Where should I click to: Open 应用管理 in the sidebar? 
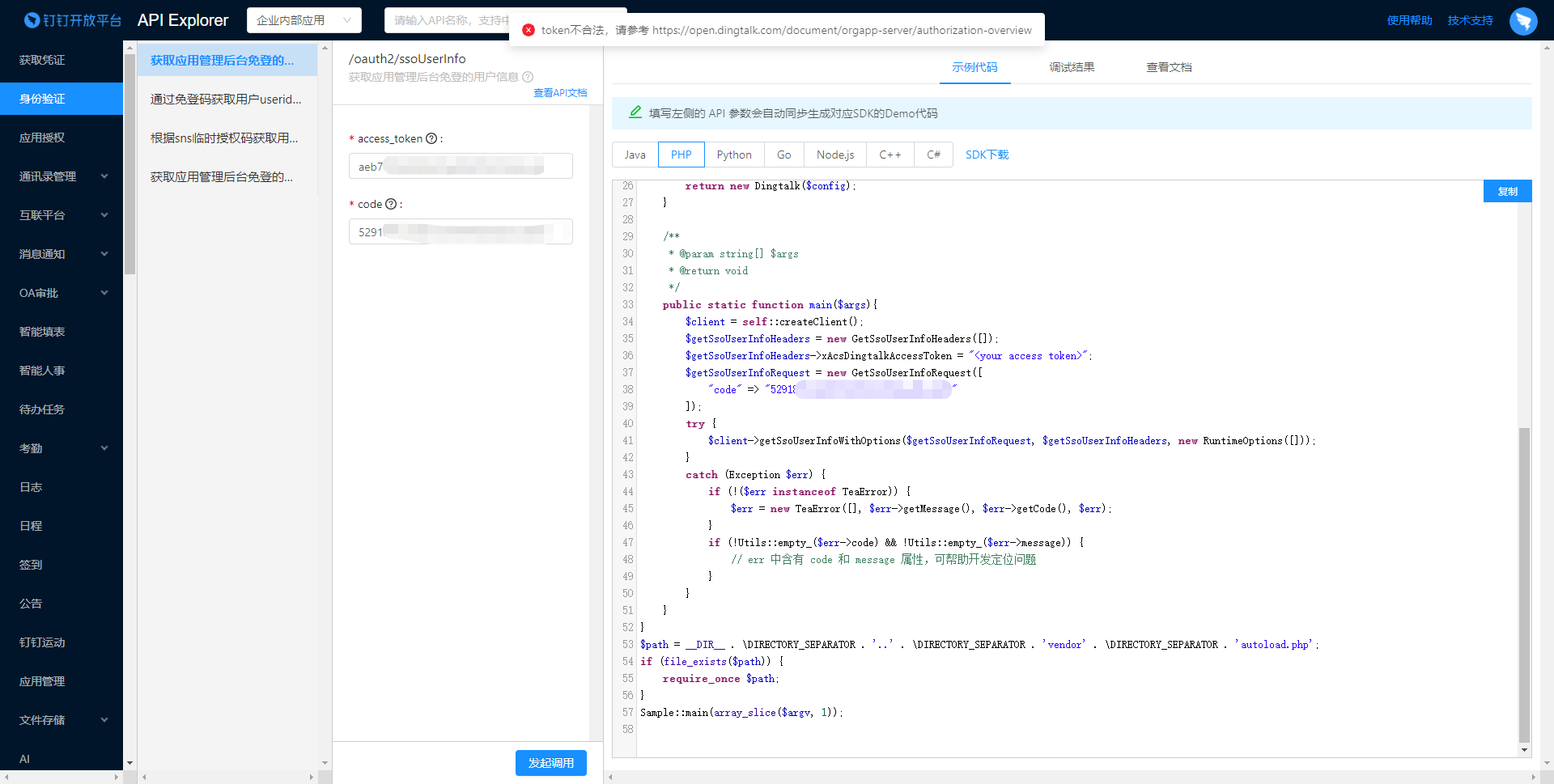[62, 681]
